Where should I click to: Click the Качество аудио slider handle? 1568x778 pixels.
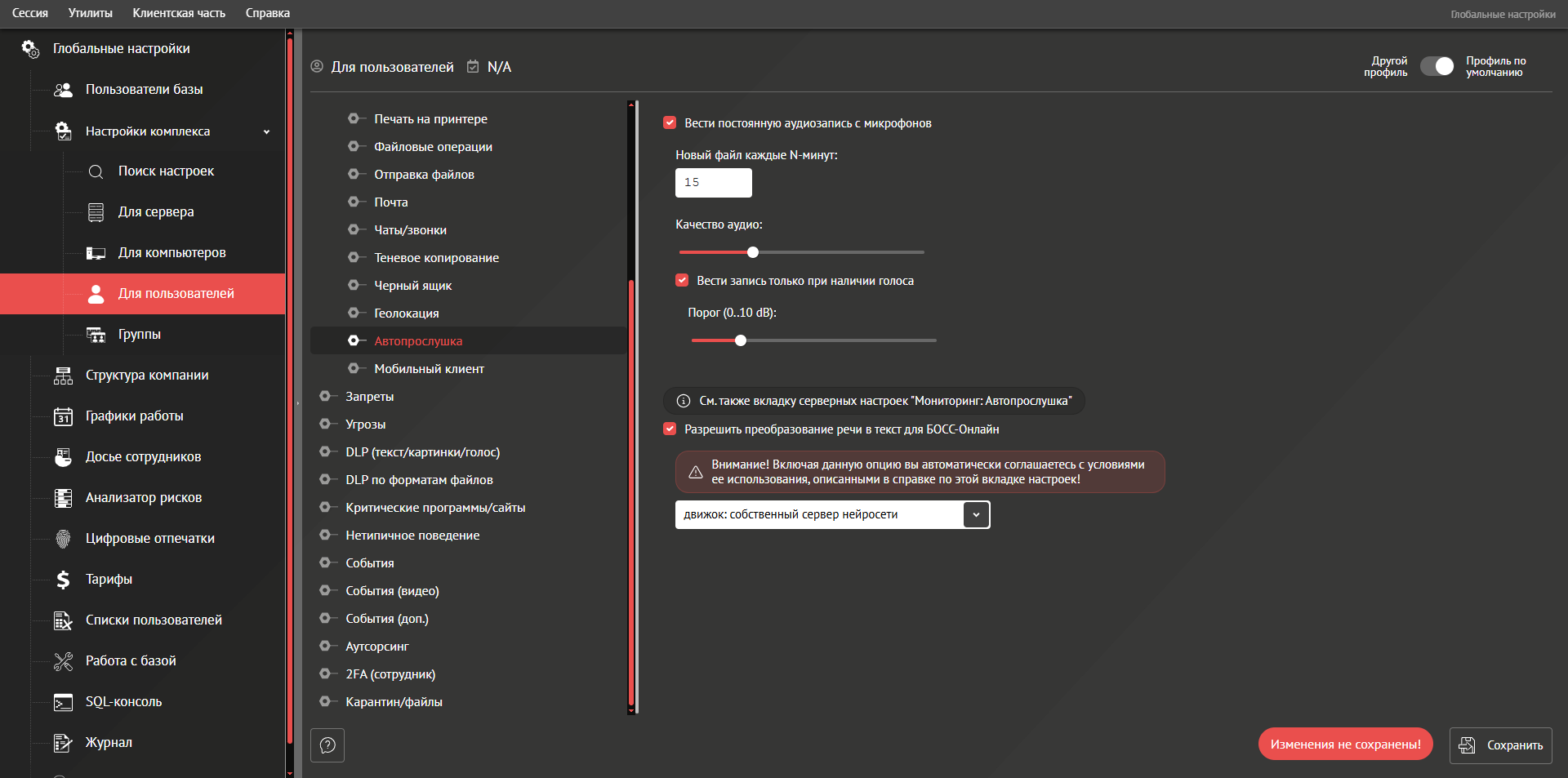753,252
